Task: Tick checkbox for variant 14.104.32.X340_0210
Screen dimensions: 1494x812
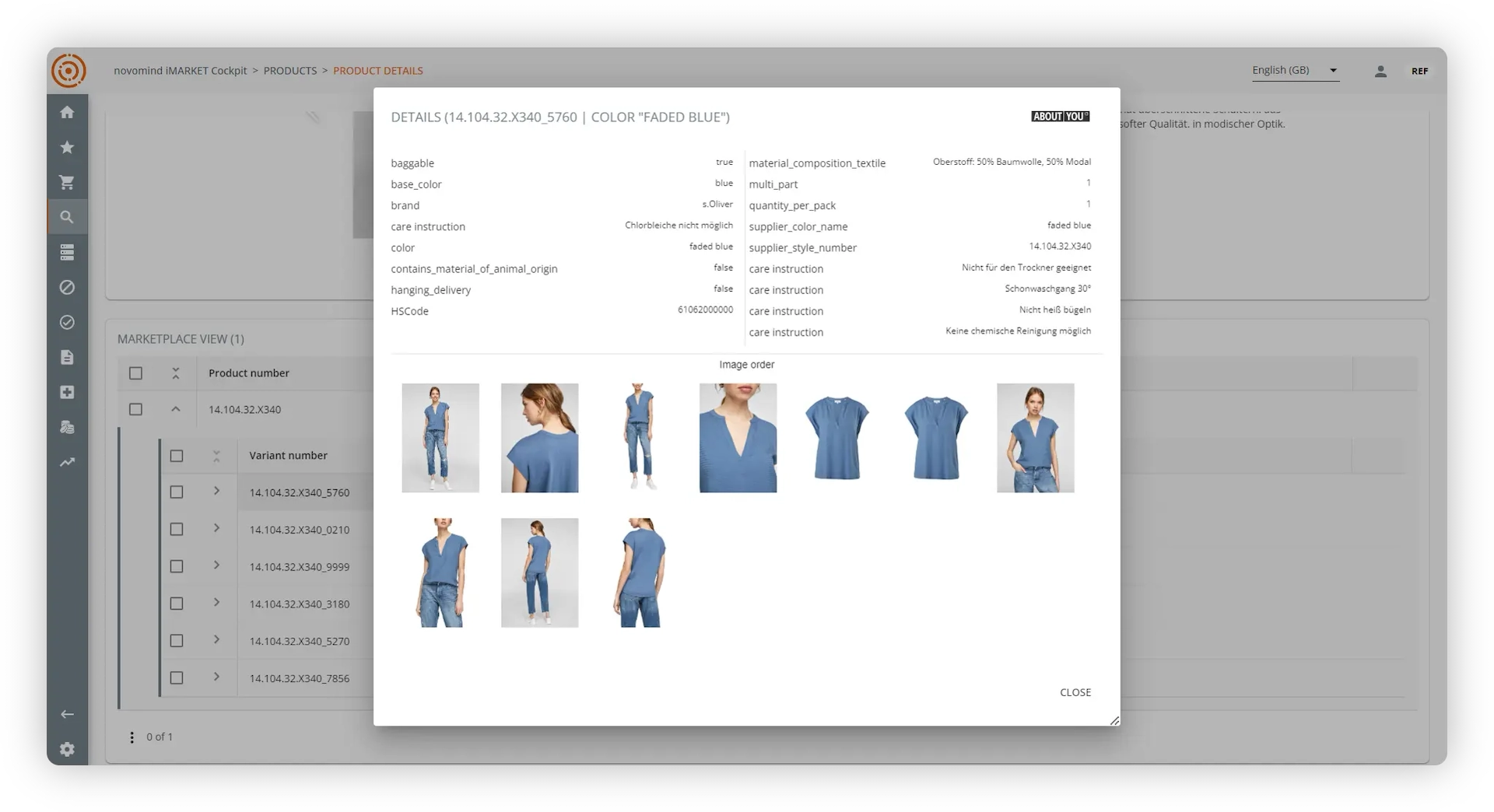Action: click(x=177, y=529)
